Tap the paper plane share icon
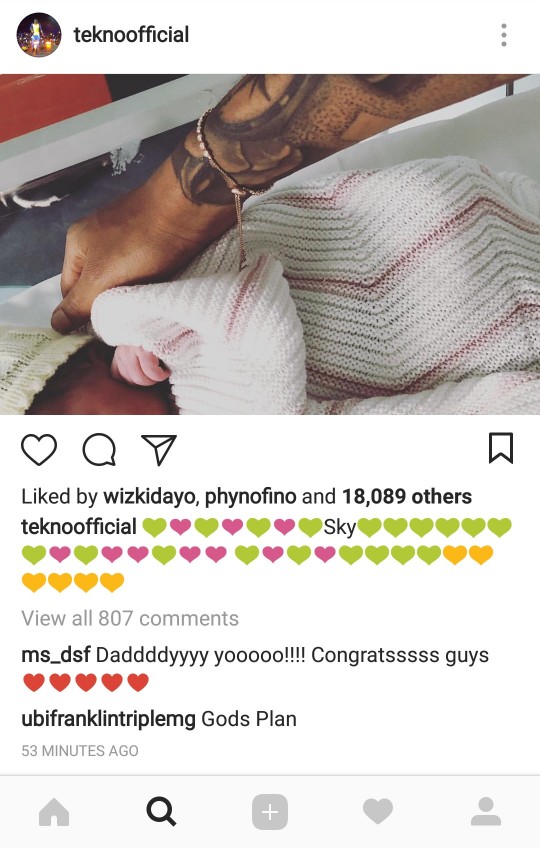The width and height of the screenshot is (540, 848). click(159, 449)
